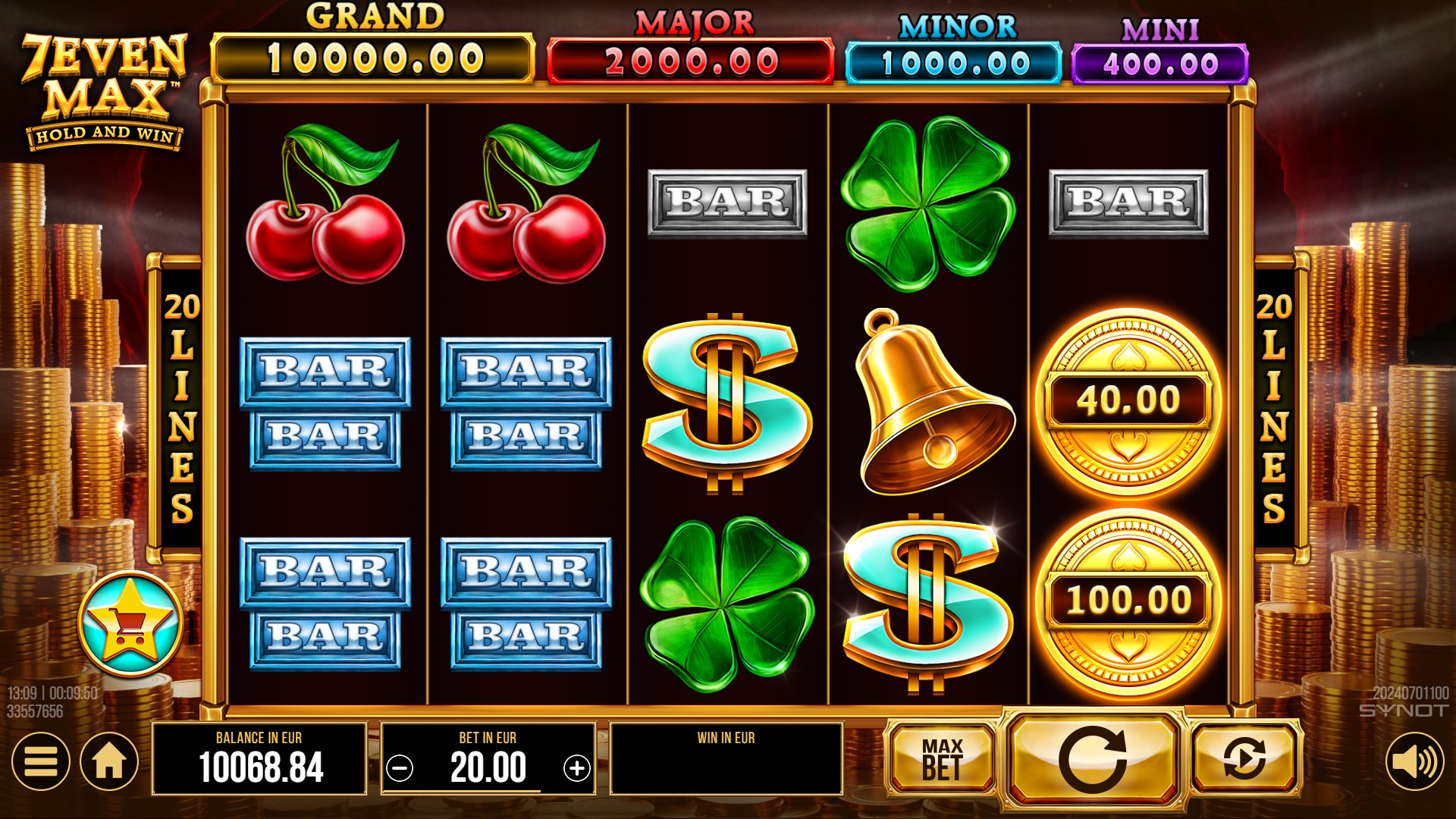
Task: Click the balance in EUR panel
Action: pos(259,758)
